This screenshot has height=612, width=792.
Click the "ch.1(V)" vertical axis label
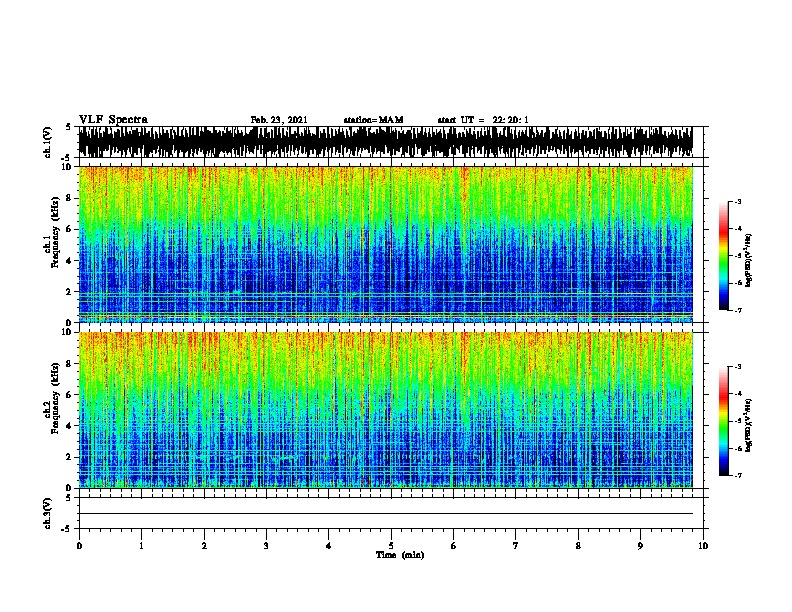48,142
